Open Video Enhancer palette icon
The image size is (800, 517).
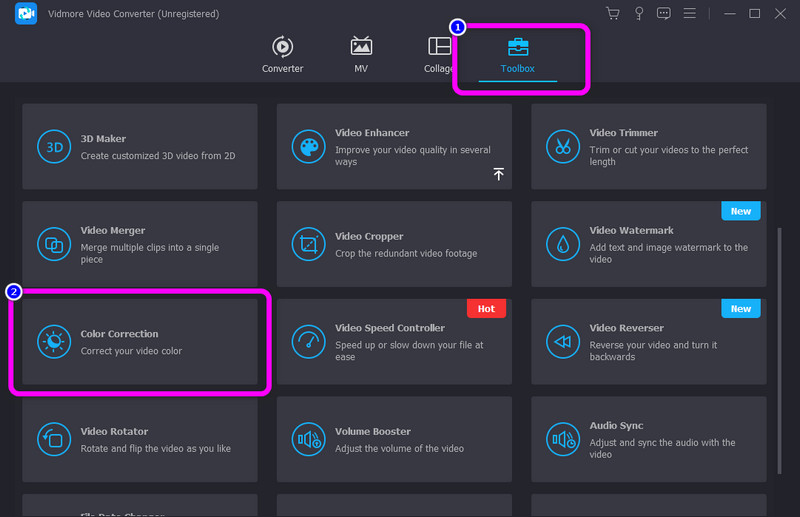point(308,147)
